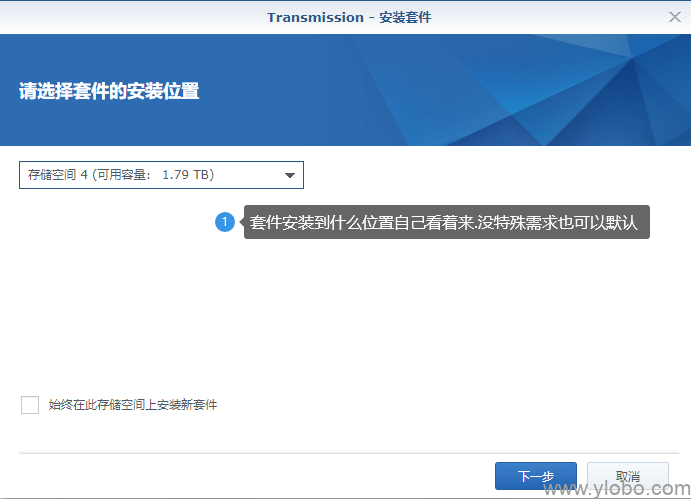This screenshot has height=499, width=691.
Task: Enable always install new packages on this volume
Action: pos(30,405)
